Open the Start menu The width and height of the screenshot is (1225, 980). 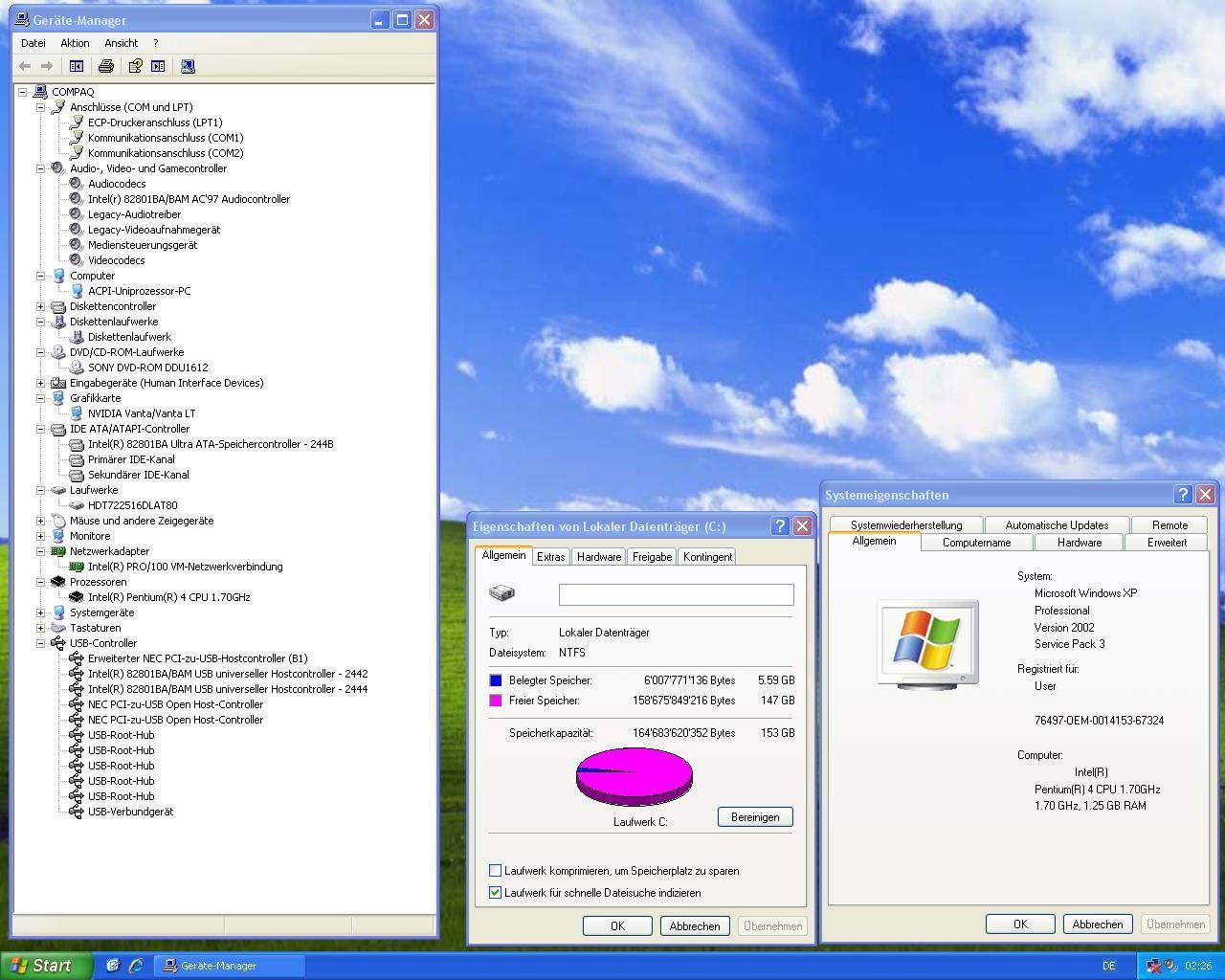pyautogui.click(x=46, y=966)
